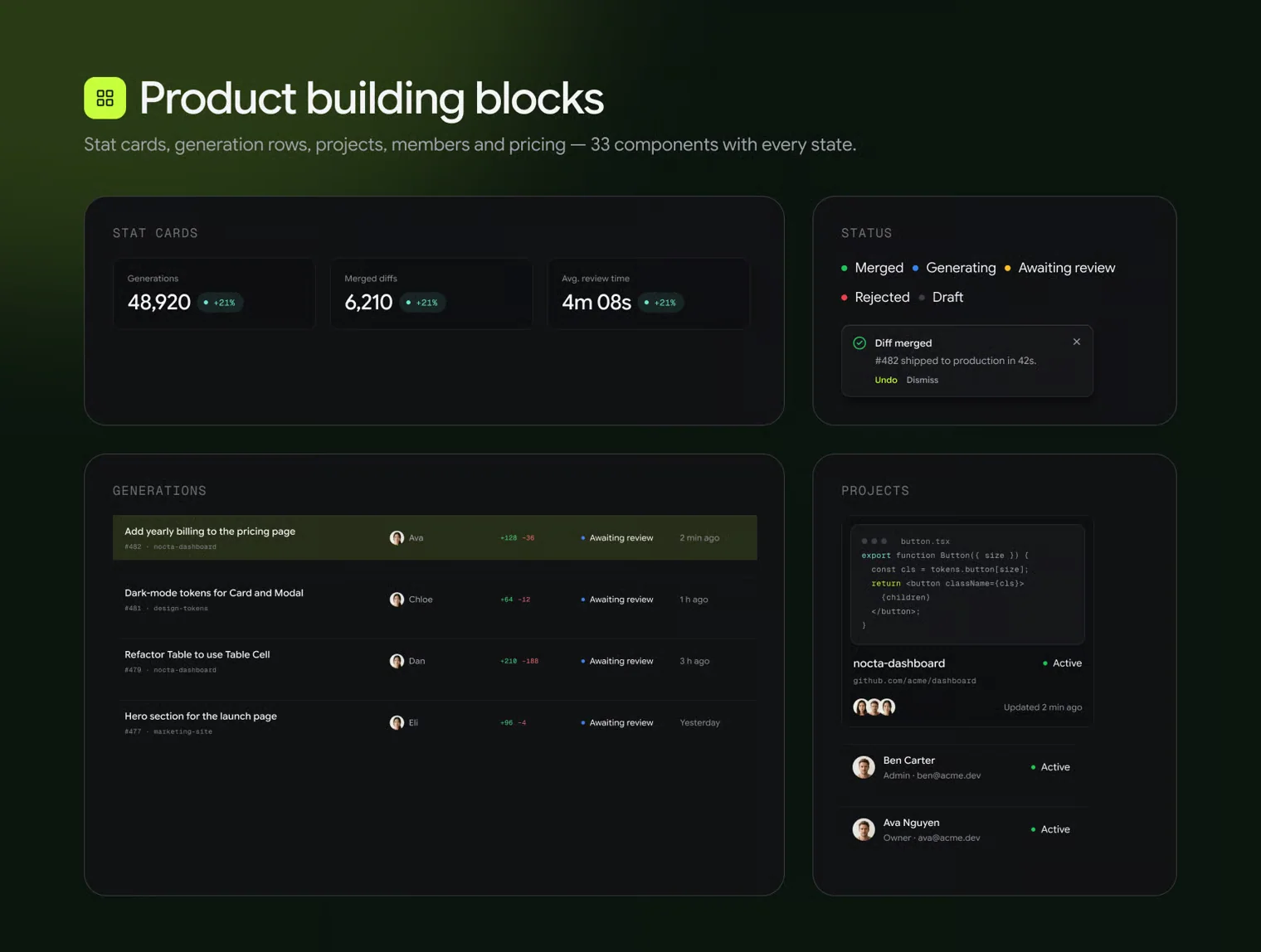
Task: Undo the merged diff
Action: click(x=885, y=380)
